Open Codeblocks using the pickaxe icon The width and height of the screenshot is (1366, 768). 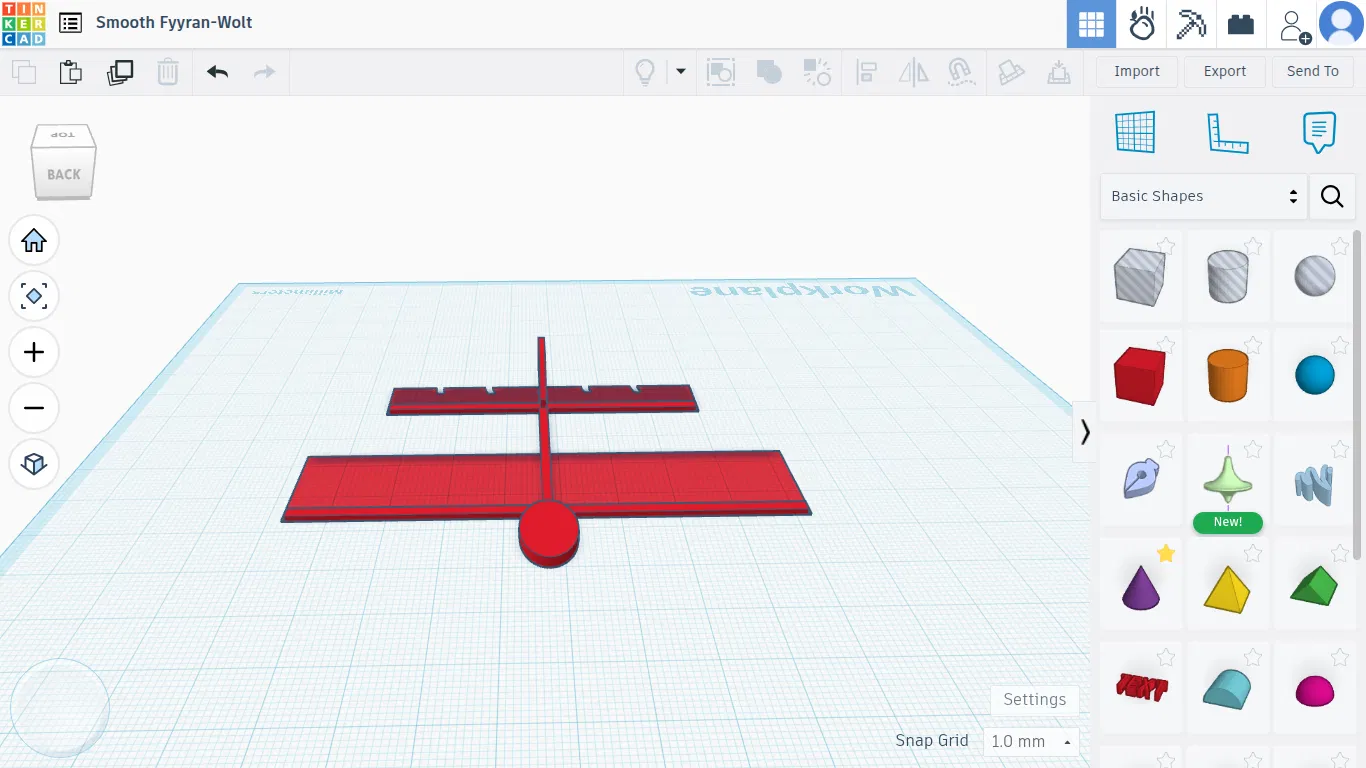[1191, 24]
